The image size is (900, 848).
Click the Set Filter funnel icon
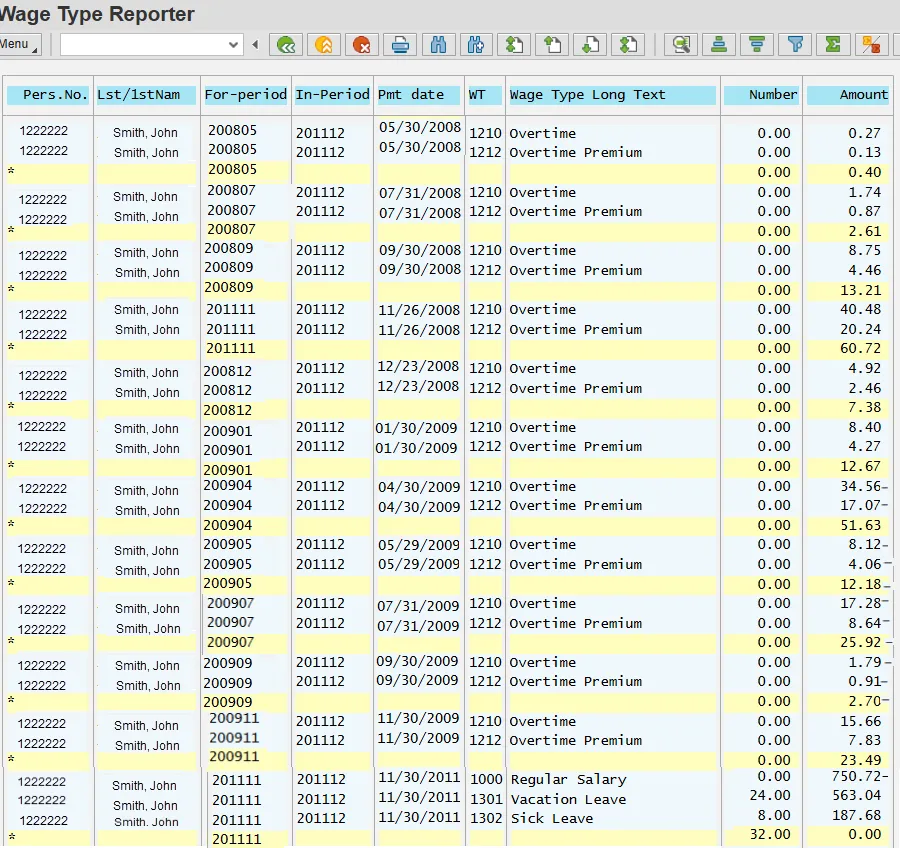[795, 45]
